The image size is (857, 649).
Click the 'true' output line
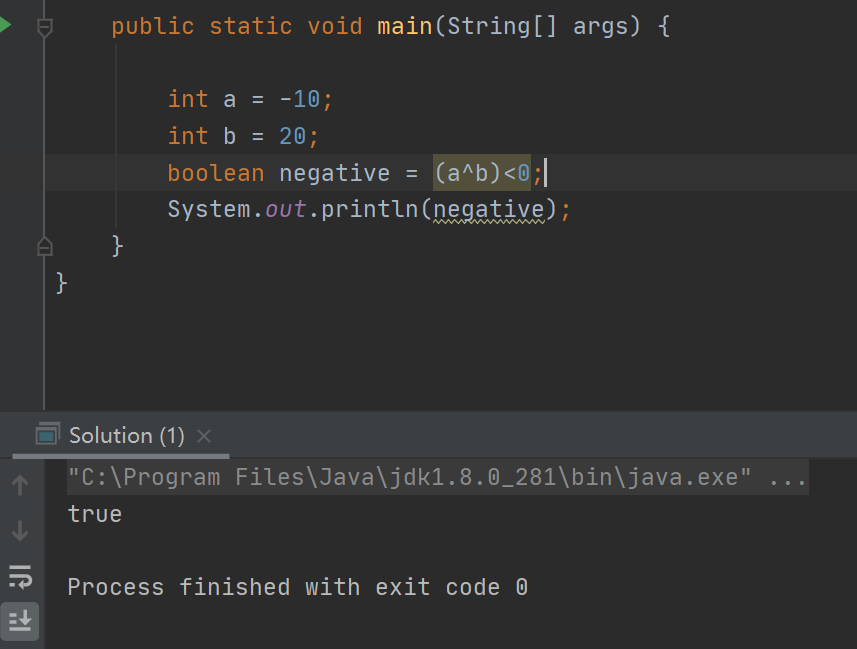click(x=95, y=514)
